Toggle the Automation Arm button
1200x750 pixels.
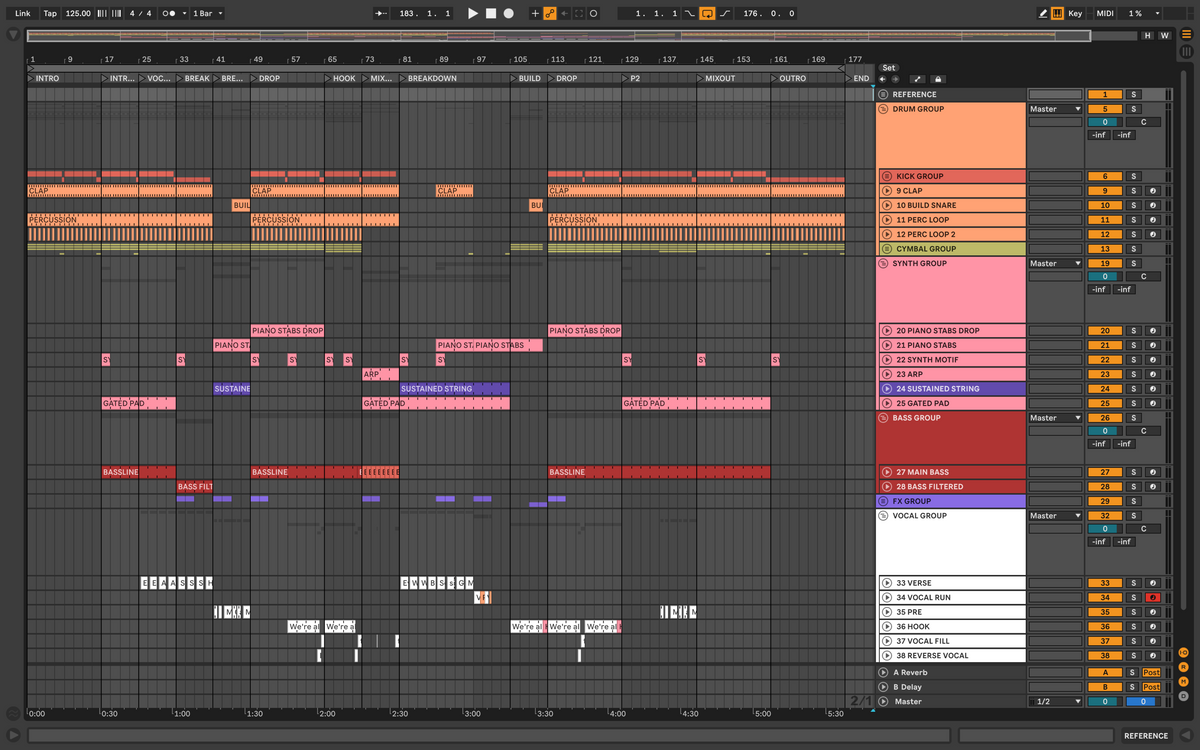point(549,14)
